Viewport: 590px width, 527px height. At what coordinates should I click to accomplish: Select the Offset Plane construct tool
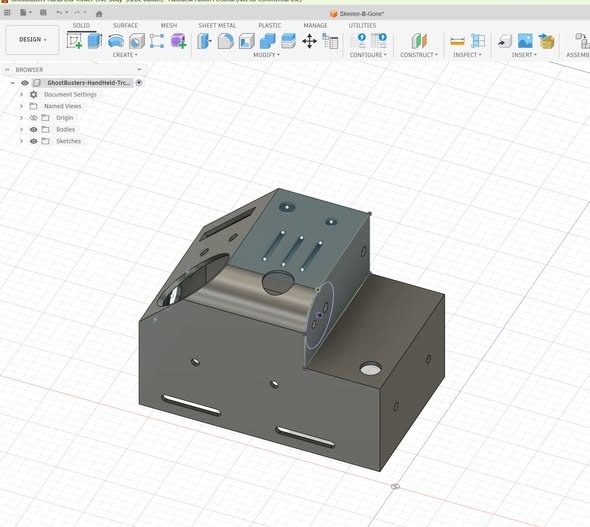[x=419, y=41]
